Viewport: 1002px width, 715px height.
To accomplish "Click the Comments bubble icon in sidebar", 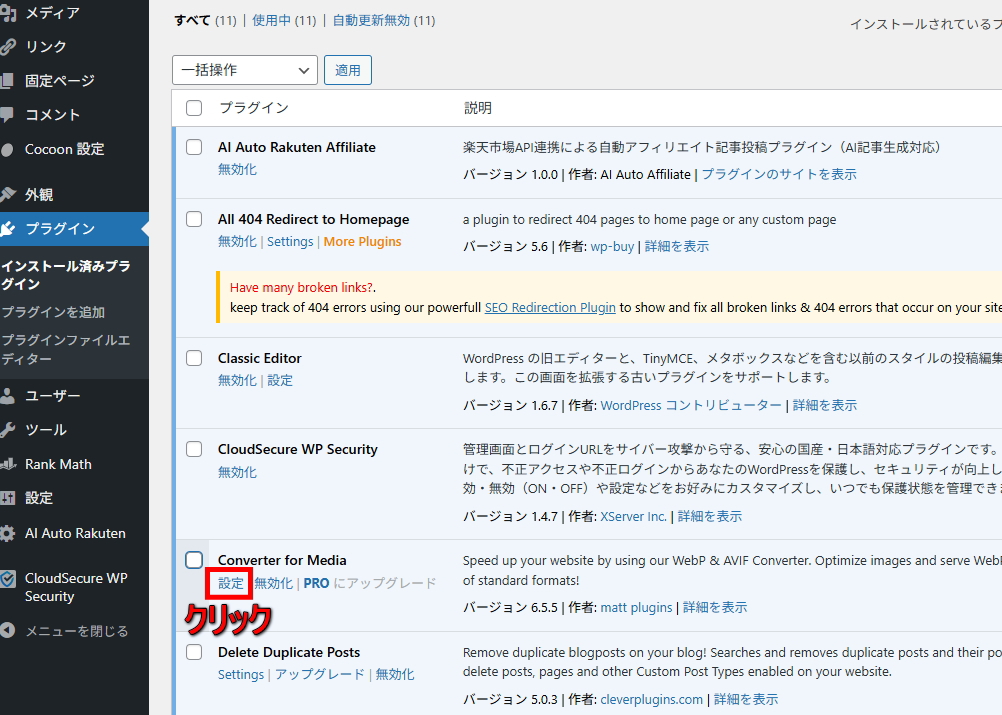I will [8, 115].
